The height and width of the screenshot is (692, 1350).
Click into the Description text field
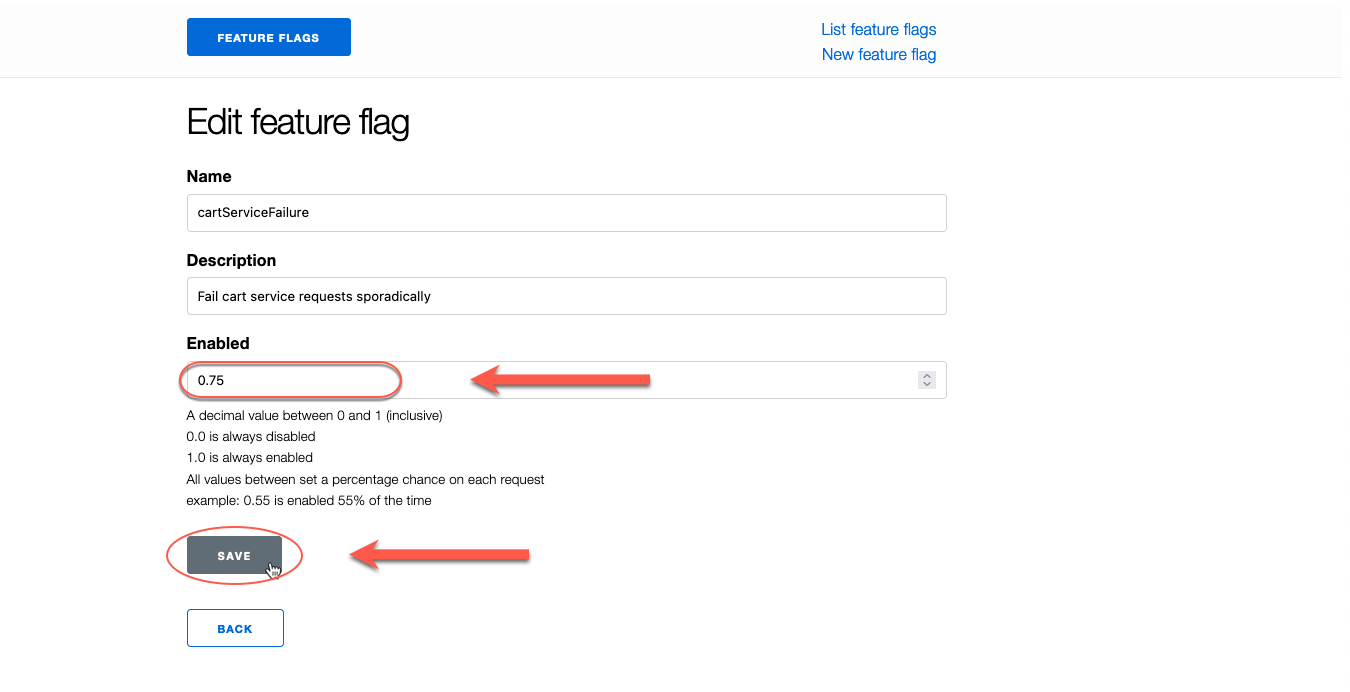point(566,296)
